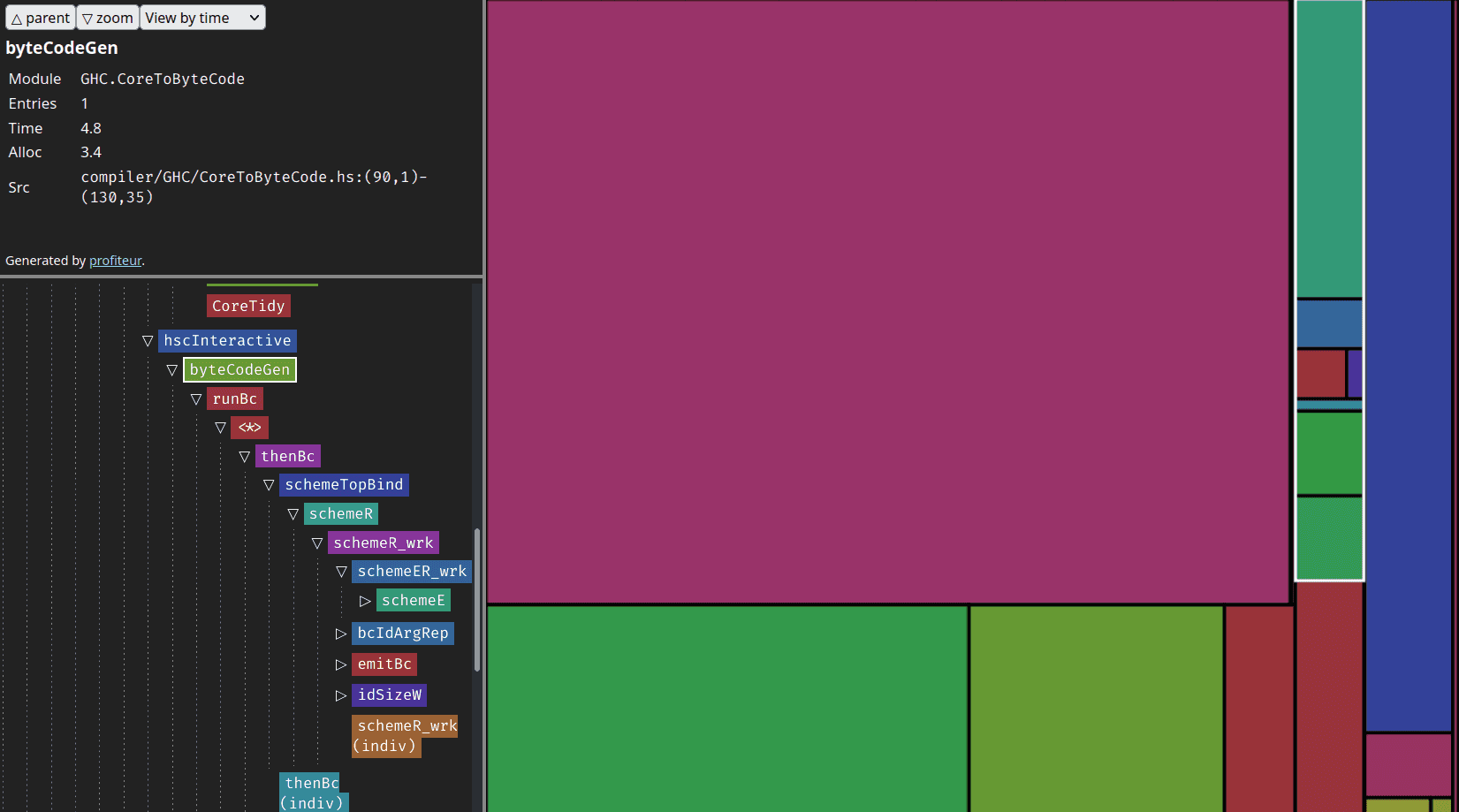Screen dimensions: 1459x812
Task: Select the thenBc (indiv) tree item
Action: click(x=313, y=793)
